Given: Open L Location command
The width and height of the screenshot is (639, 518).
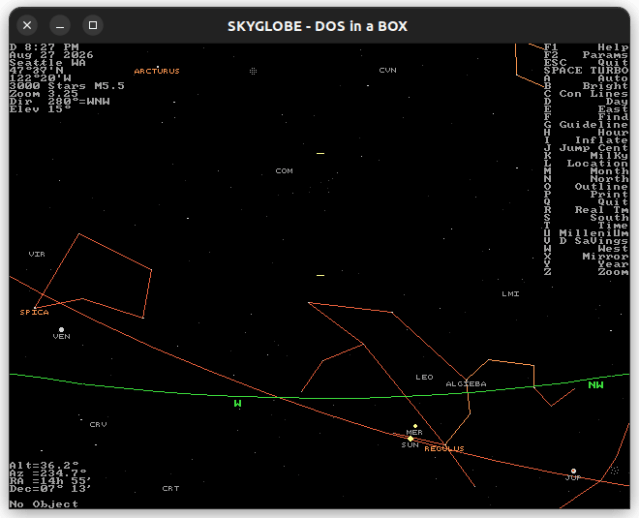Looking at the screenshot, I should 586,163.
